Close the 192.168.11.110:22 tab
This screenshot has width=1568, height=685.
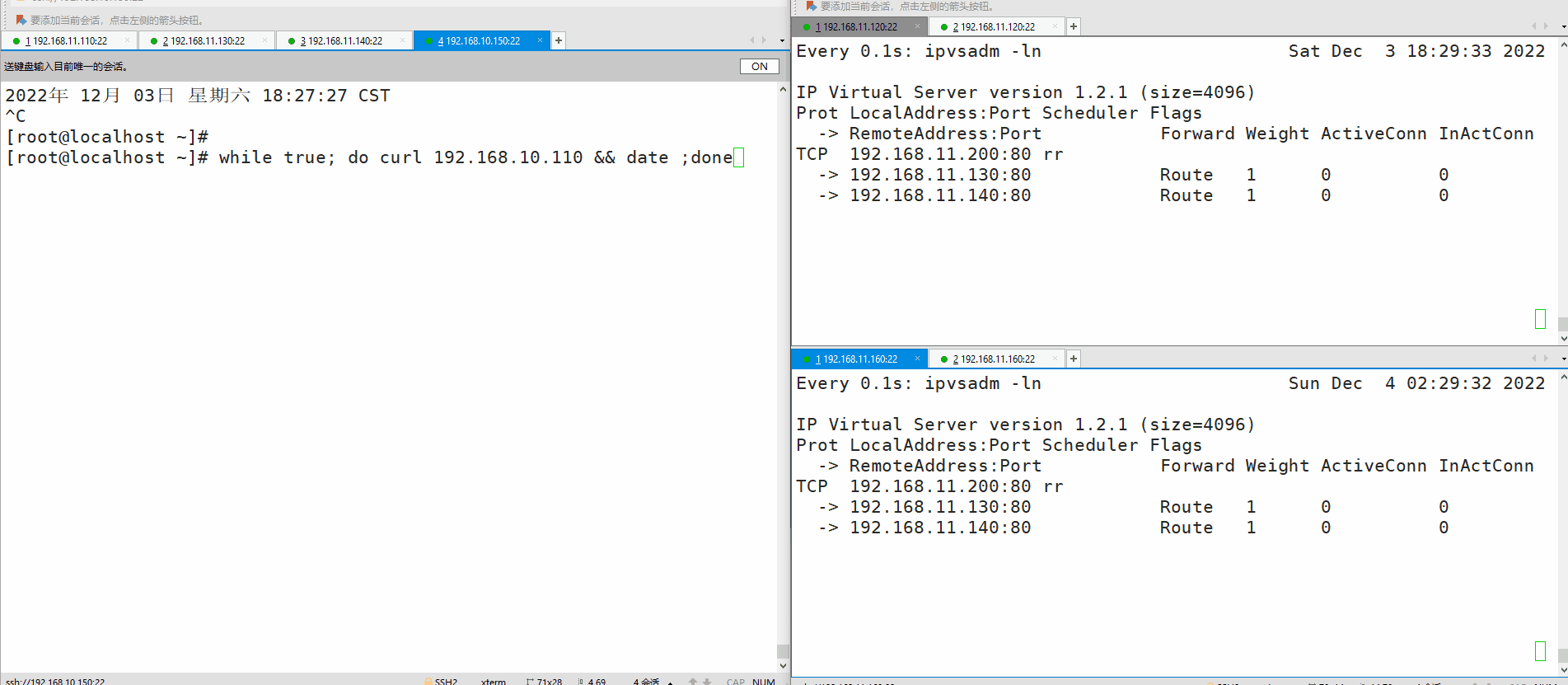tap(127, 40)
